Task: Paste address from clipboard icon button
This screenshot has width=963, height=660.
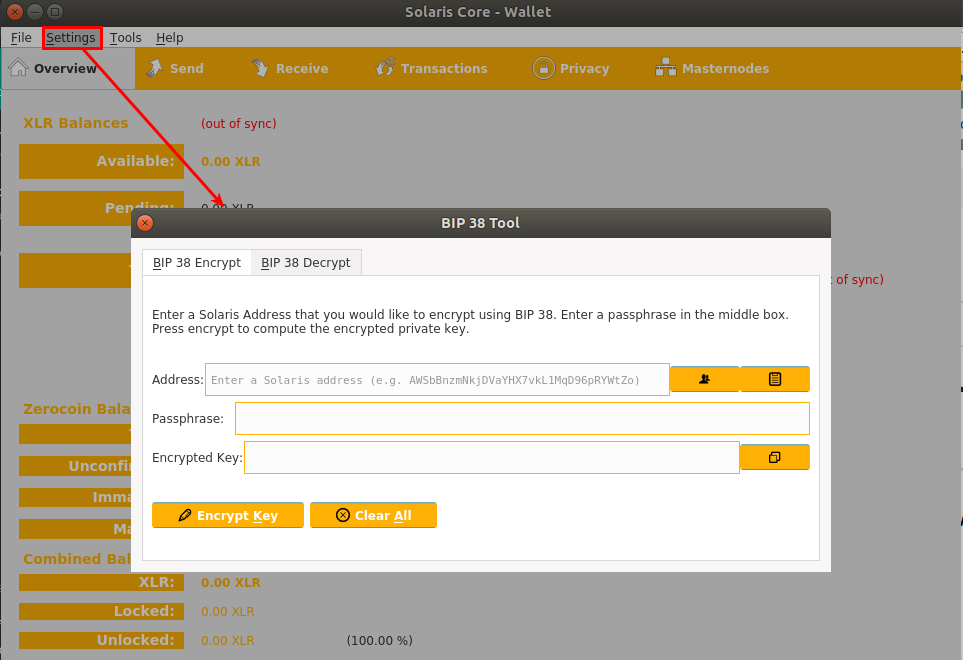Action: point(774,379)
